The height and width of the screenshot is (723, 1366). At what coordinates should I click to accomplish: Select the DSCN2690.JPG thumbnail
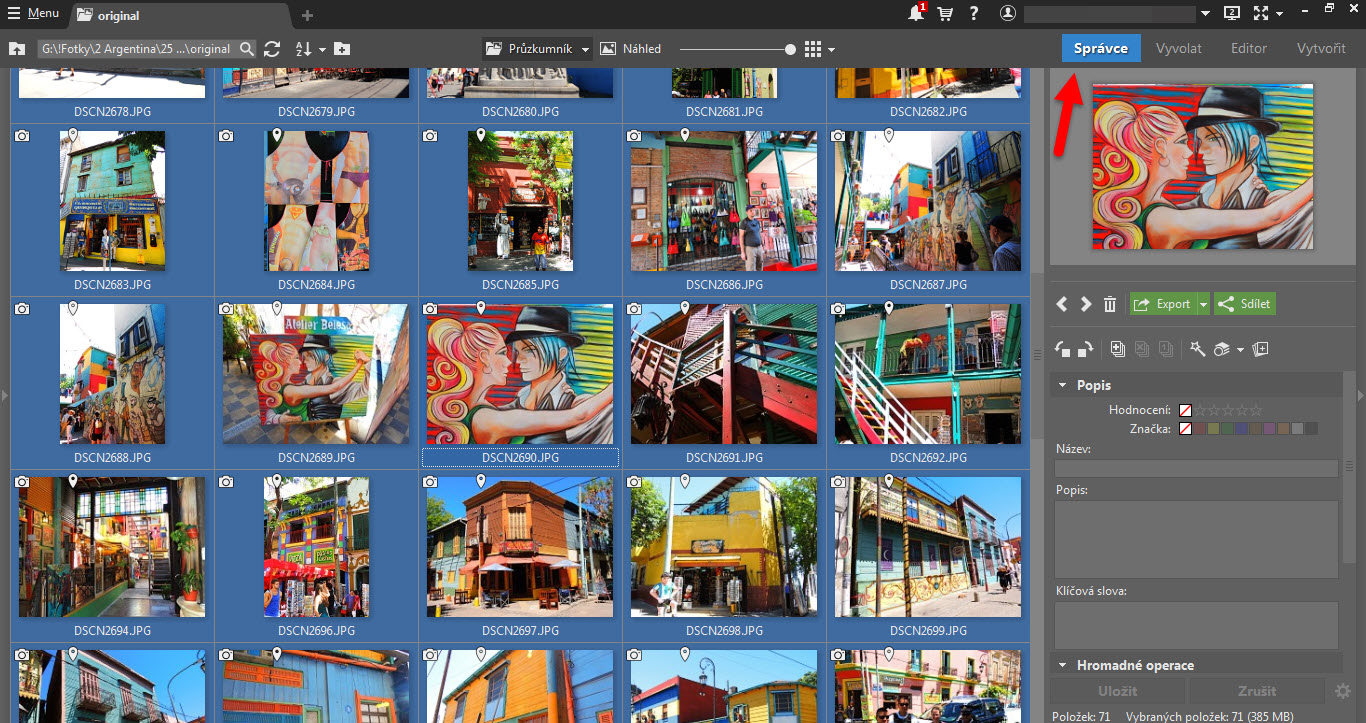[520, 374]
